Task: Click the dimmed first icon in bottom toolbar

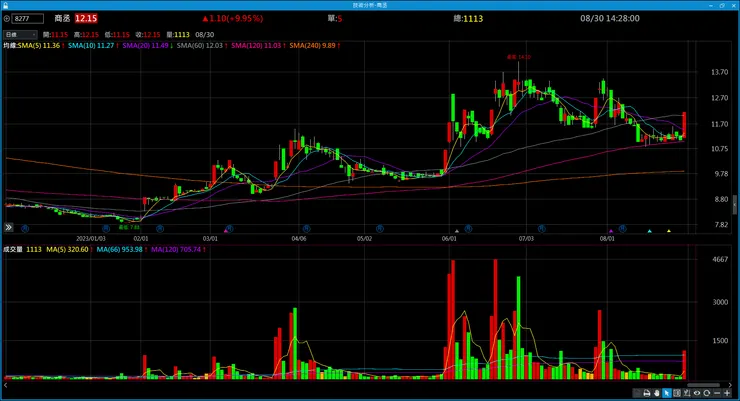Action: click(x=637, y=393)
